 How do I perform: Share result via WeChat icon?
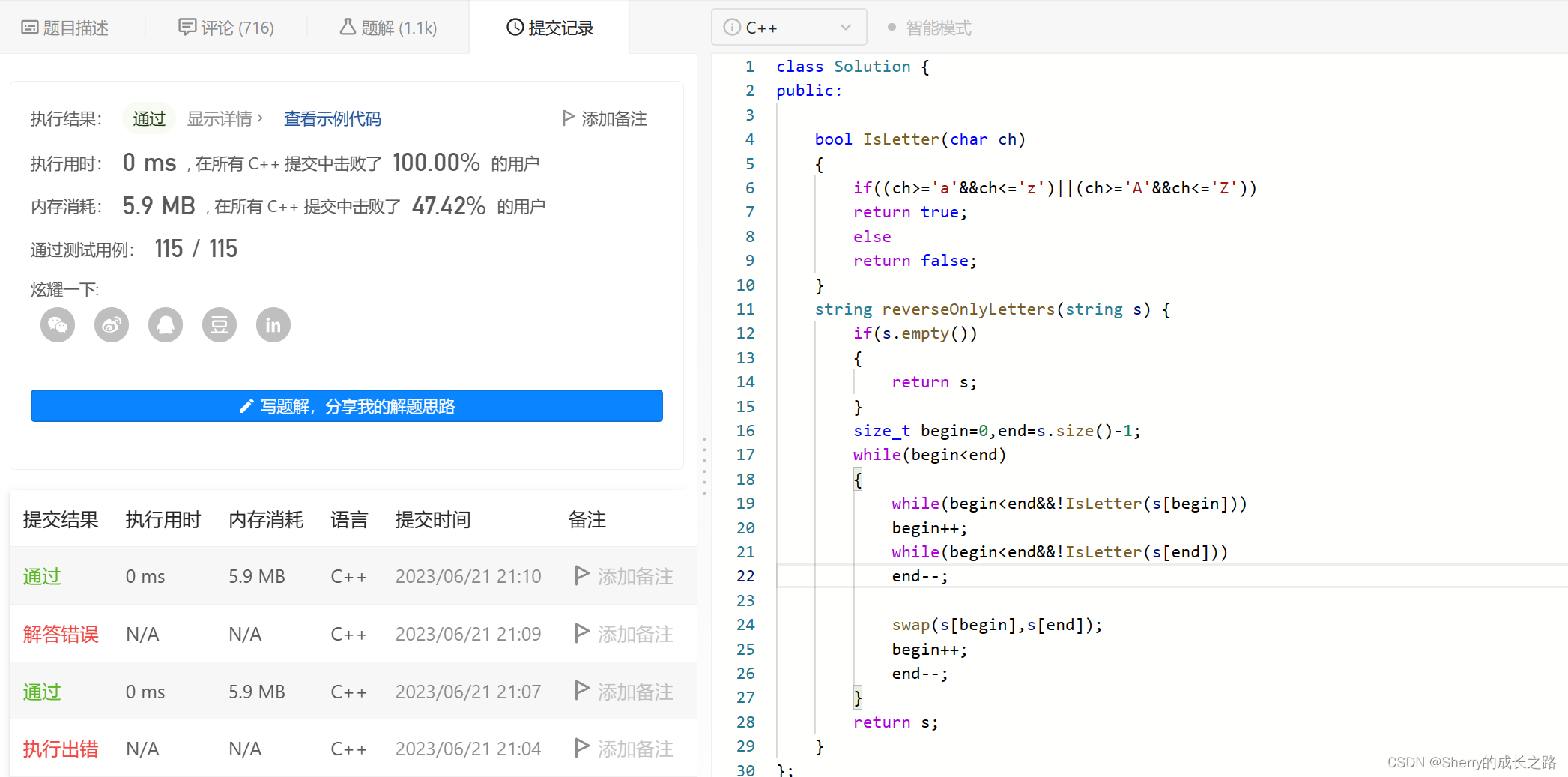coord(58,325)
